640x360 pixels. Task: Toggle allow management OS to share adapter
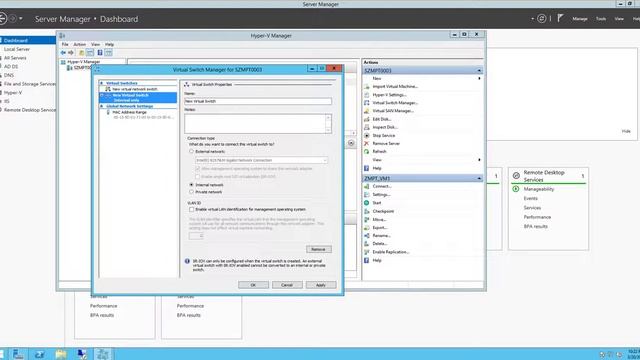[198, 169]
